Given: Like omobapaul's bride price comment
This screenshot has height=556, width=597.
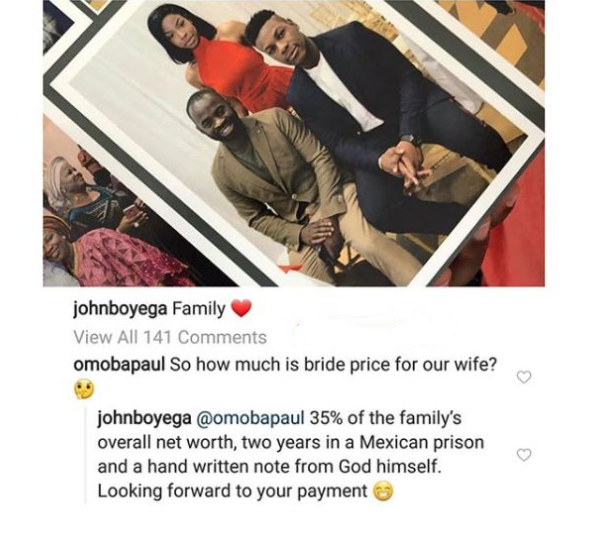Looking at the screenshot, I should (524, 377).
